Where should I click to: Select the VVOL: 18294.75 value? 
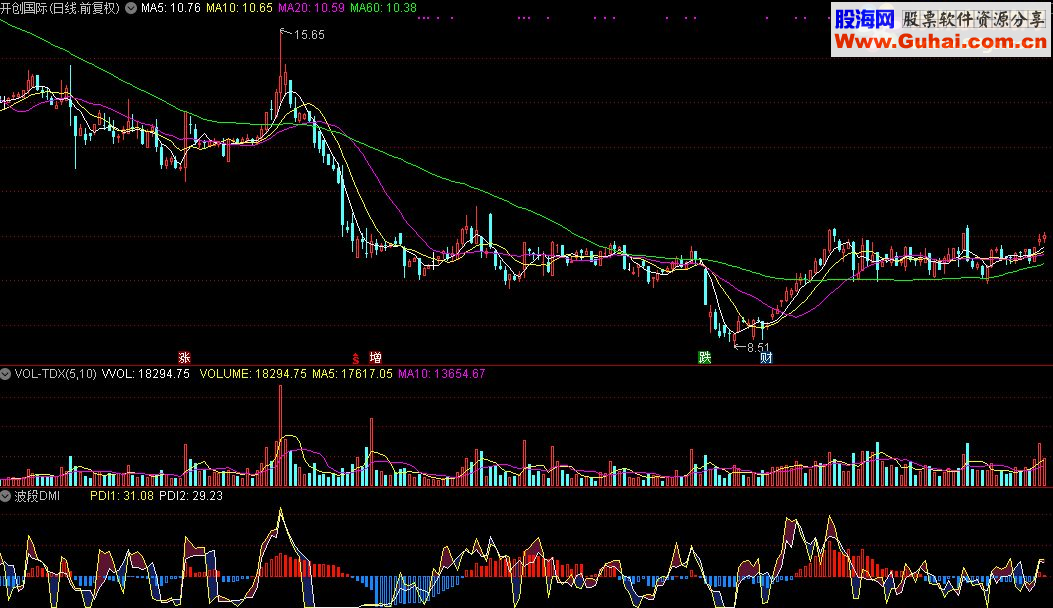pyautogui.click(x=146, y=374)
